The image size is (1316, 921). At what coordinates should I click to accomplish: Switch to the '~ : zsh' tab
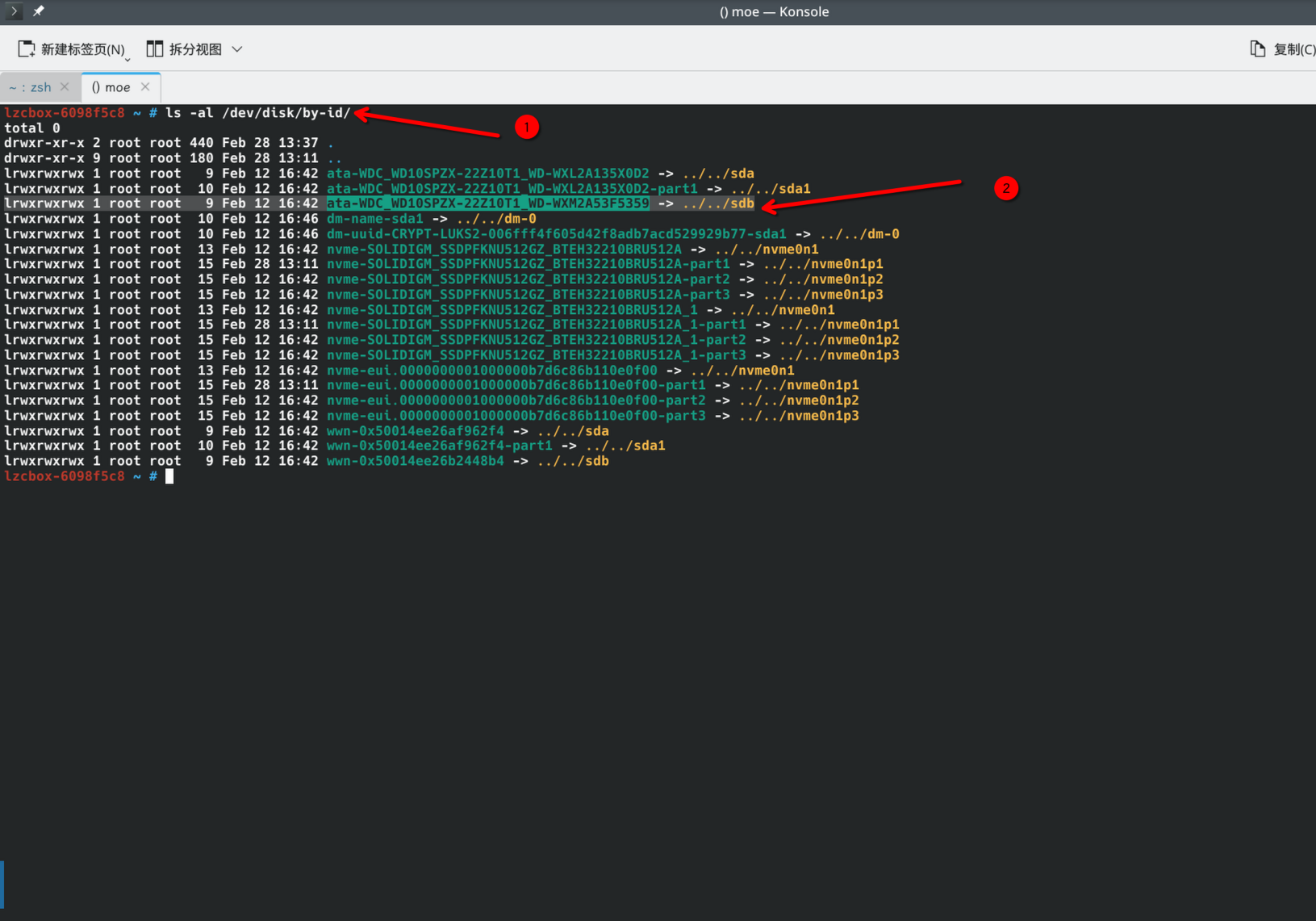coord(30,87)
